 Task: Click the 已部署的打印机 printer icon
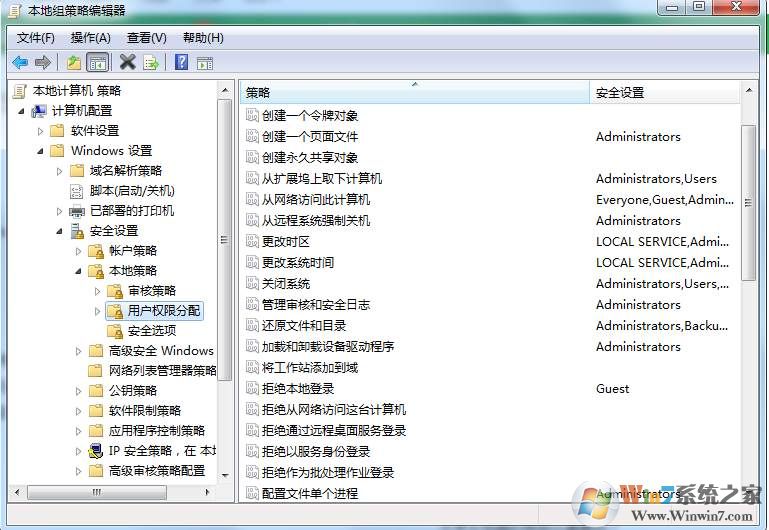(x=77, y=211)
